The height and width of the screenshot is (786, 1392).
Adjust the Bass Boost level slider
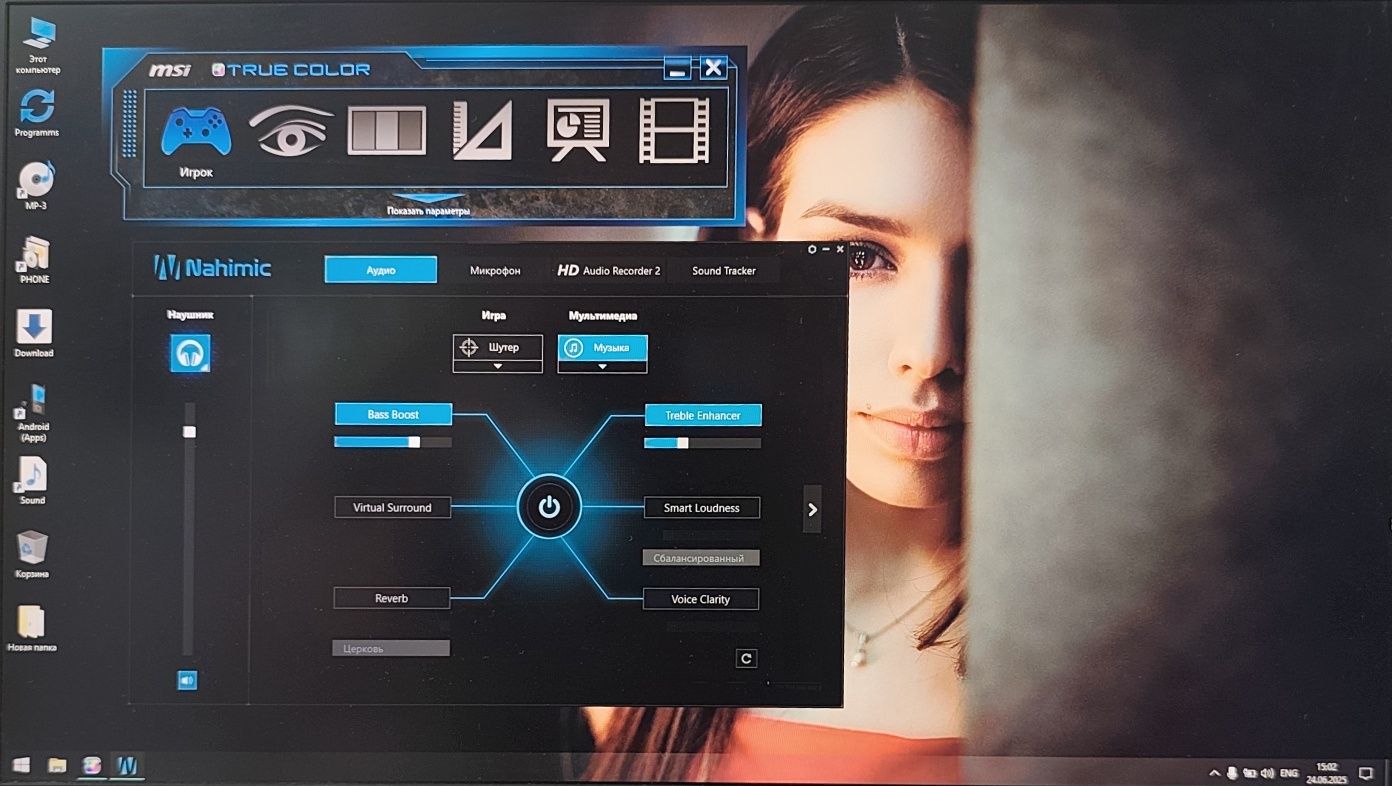(393, 442)
